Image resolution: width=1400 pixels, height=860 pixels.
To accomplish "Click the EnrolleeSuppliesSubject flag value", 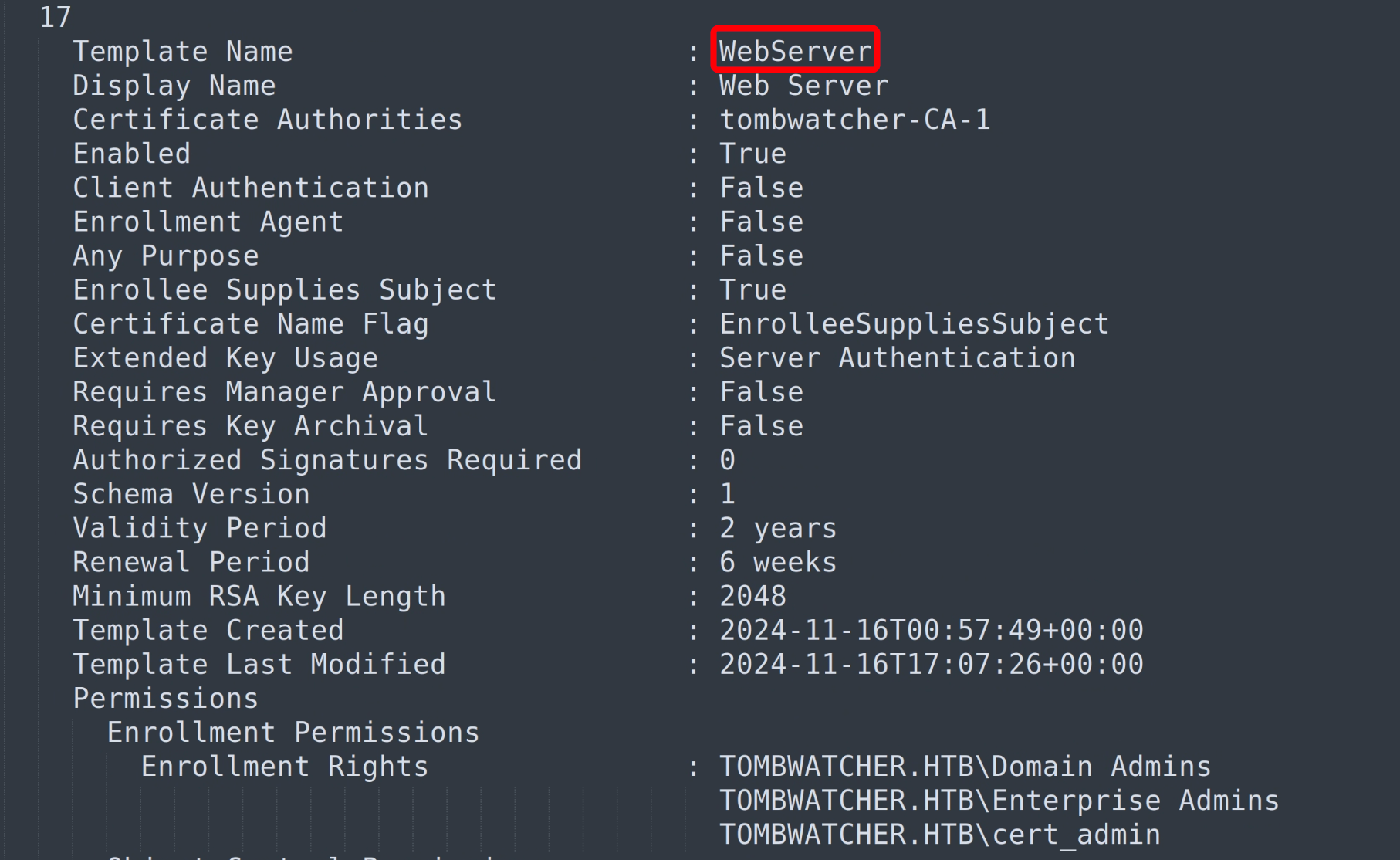I will click(x=914, y=324).
